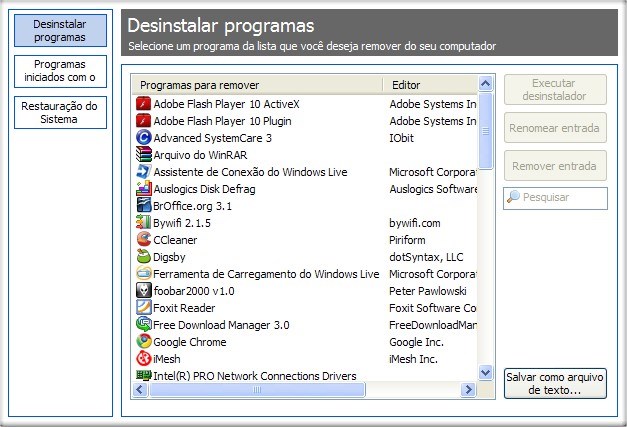Click the Arquivo do WinRAR icon
627x427 pixels.
click(144, 154)
